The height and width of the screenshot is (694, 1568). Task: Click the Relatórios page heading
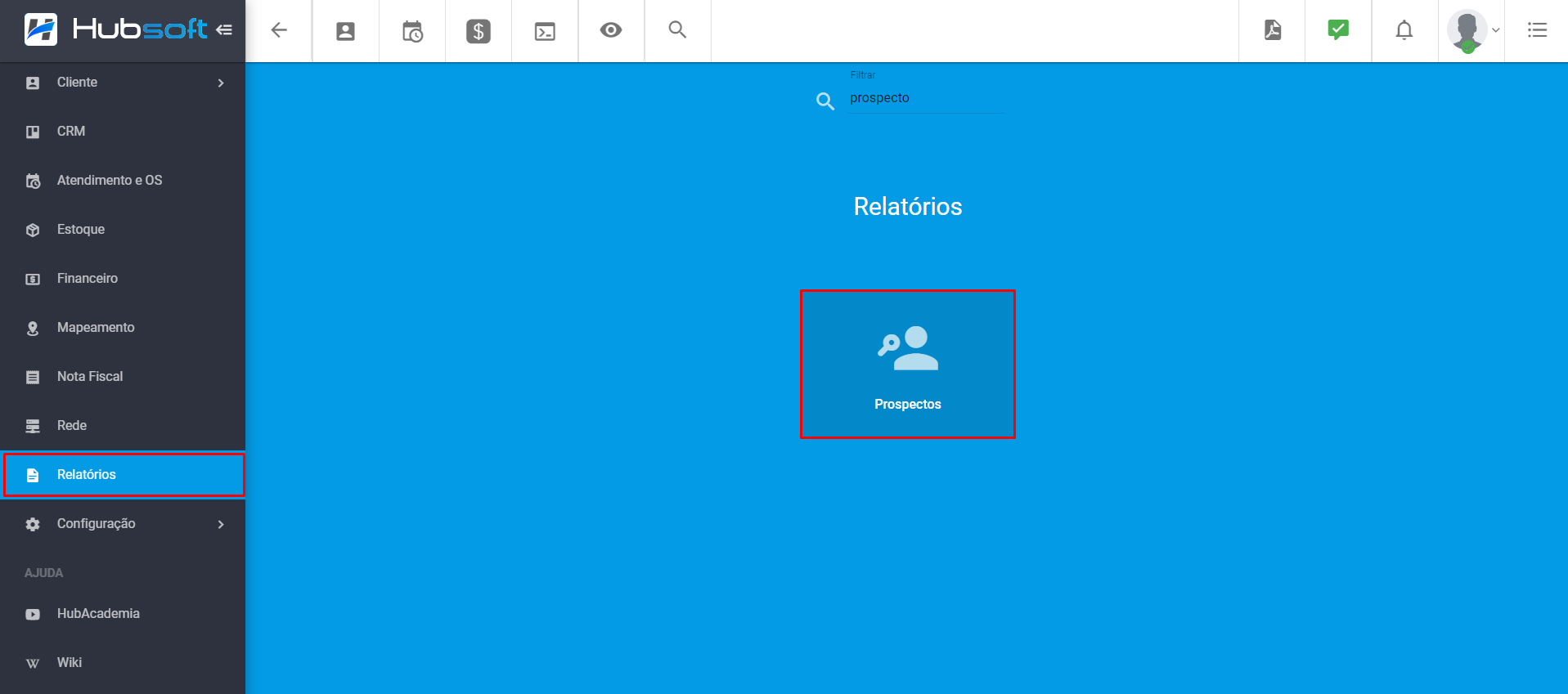(x=908, y=206)
